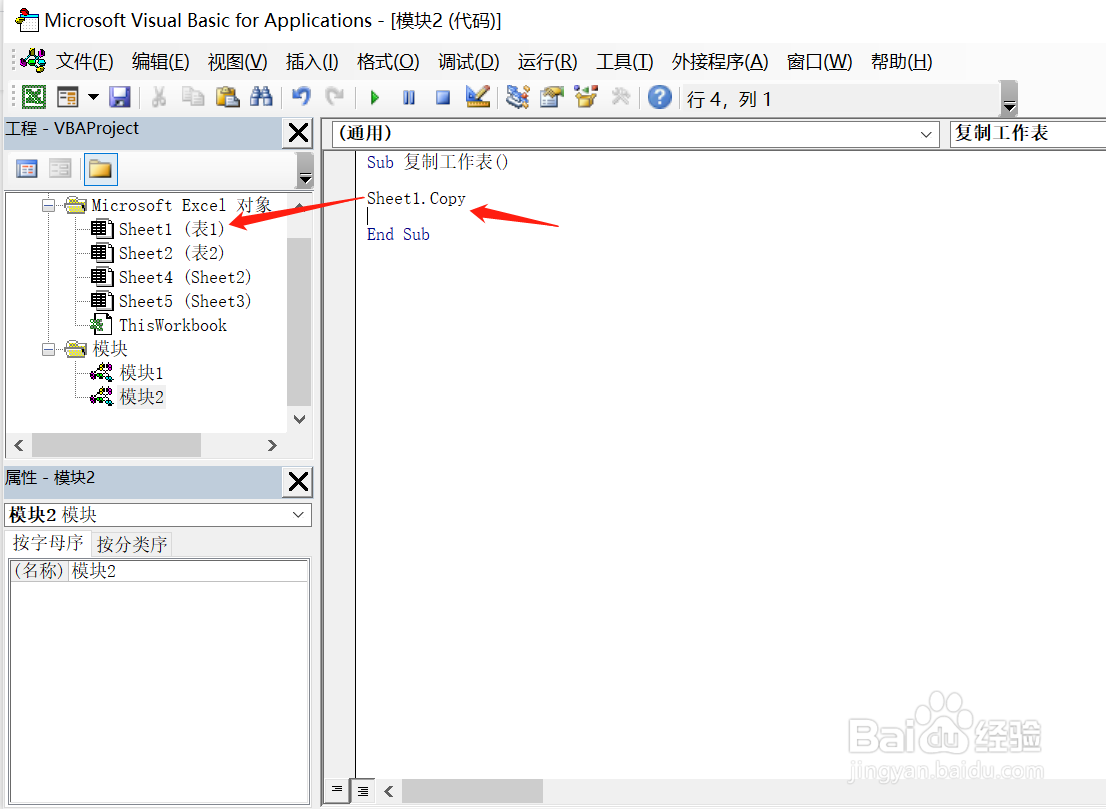The height and width of the screenshot is (809, 1106).
Task: Click the End Sub code line
Action: point(398,235)
